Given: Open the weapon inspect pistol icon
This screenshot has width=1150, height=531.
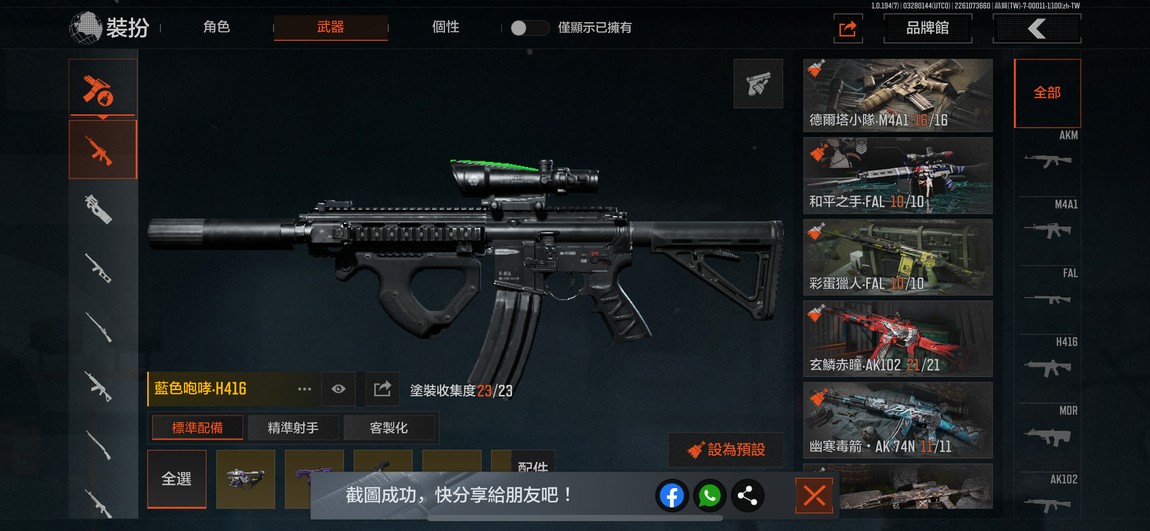Looking at the screenshot, I should [758, 84].
